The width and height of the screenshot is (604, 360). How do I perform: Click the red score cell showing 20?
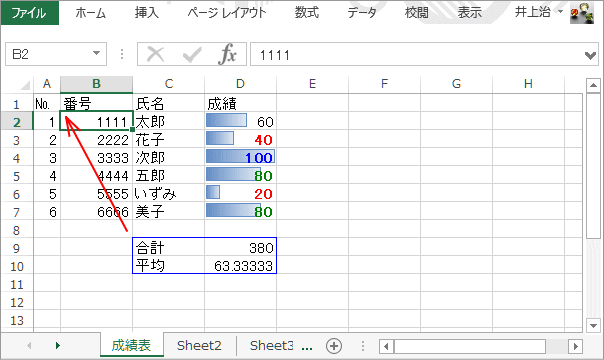[x=240, y=194]
